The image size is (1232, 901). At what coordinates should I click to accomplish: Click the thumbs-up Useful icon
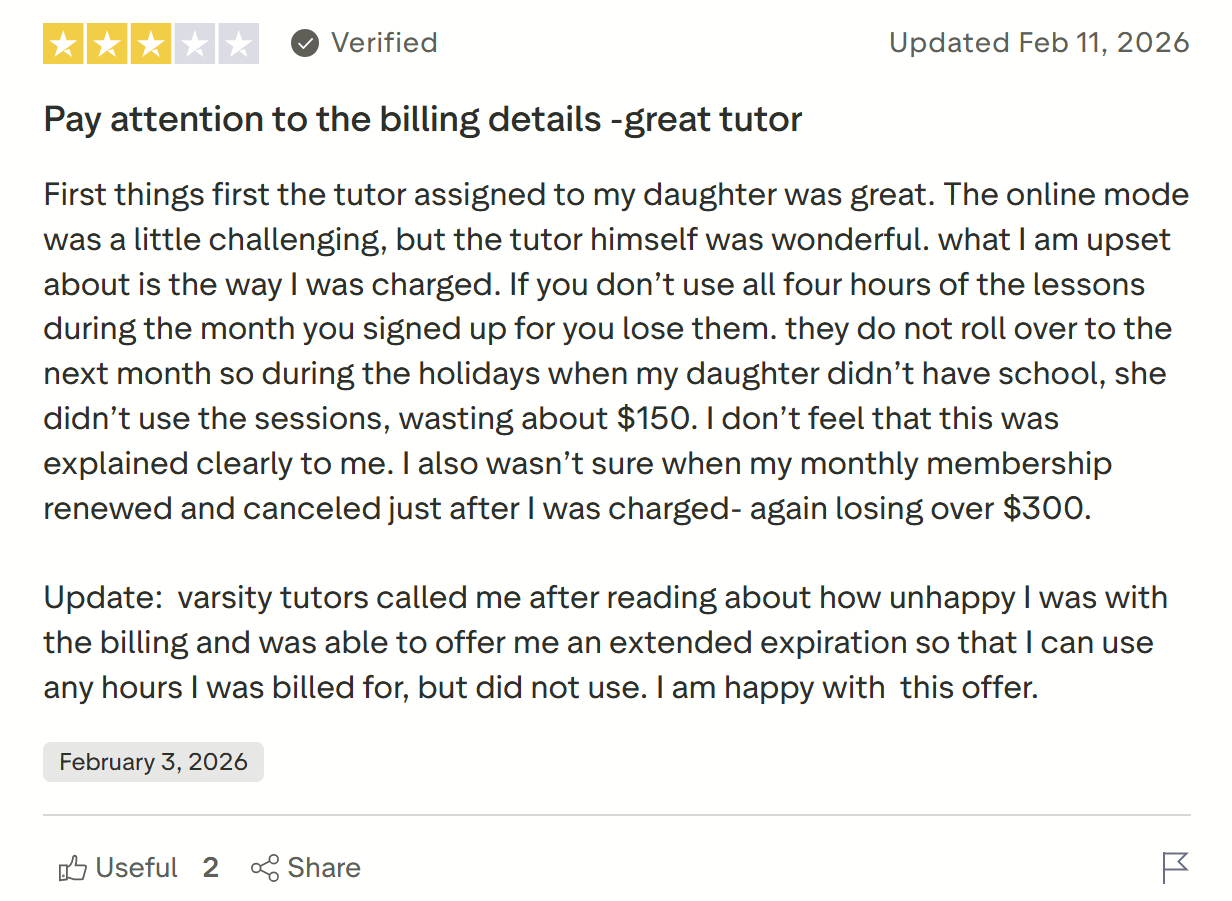pos(71,868)
